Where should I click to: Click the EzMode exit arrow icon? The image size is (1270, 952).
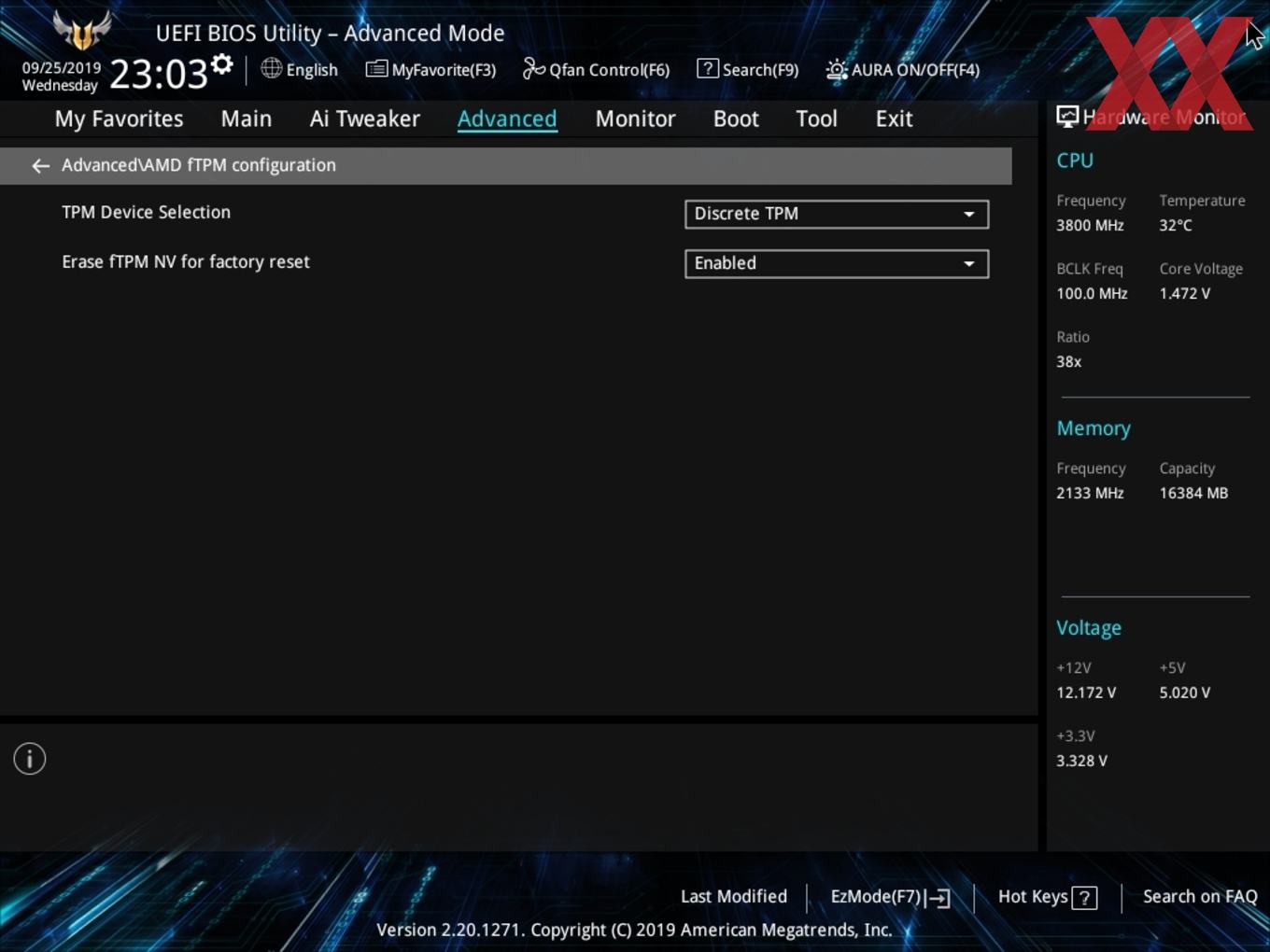[938, 898]
